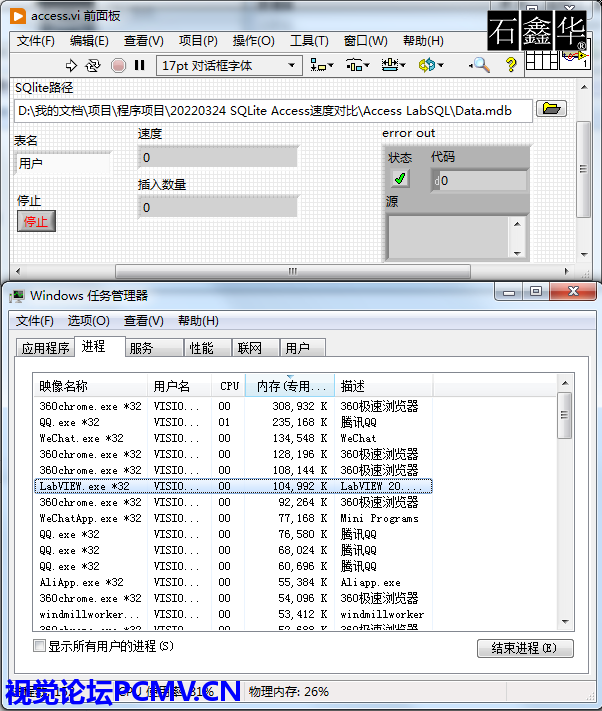Click the SQlite路径 path input field
Screen dimensions: 602x711
[273, 111]
